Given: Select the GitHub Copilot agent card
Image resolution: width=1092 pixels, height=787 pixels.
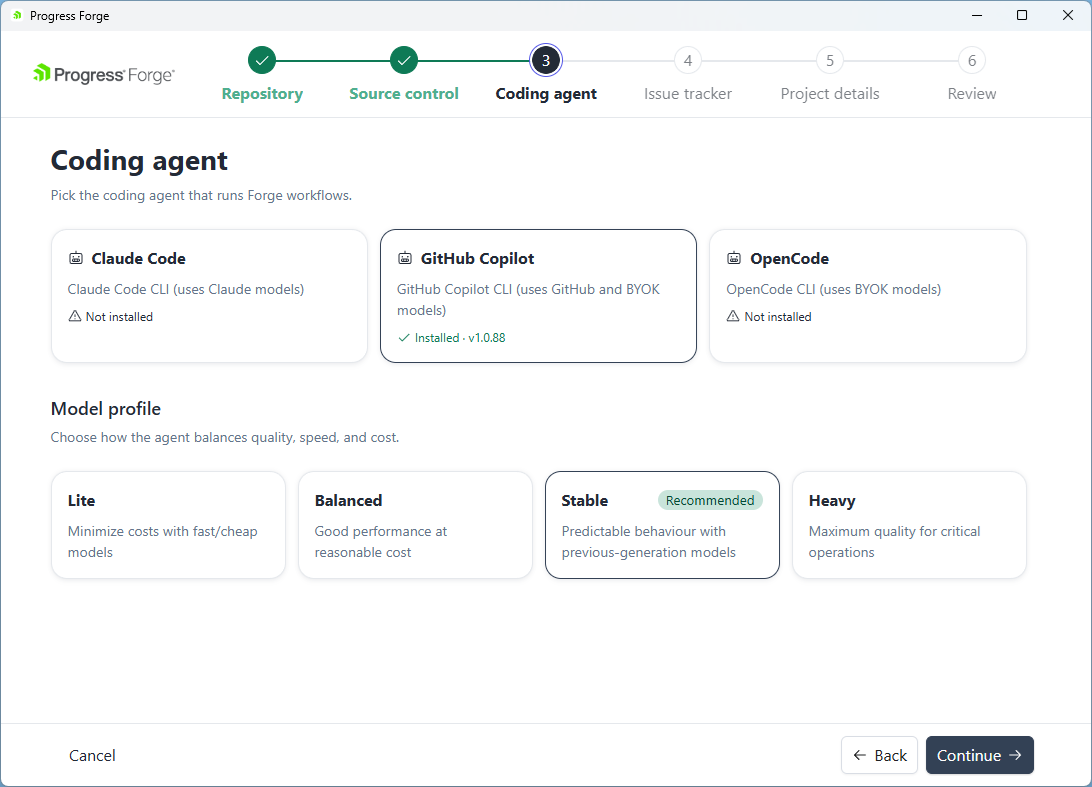Looking at the screenshot, I should click(x=538, y=296).
